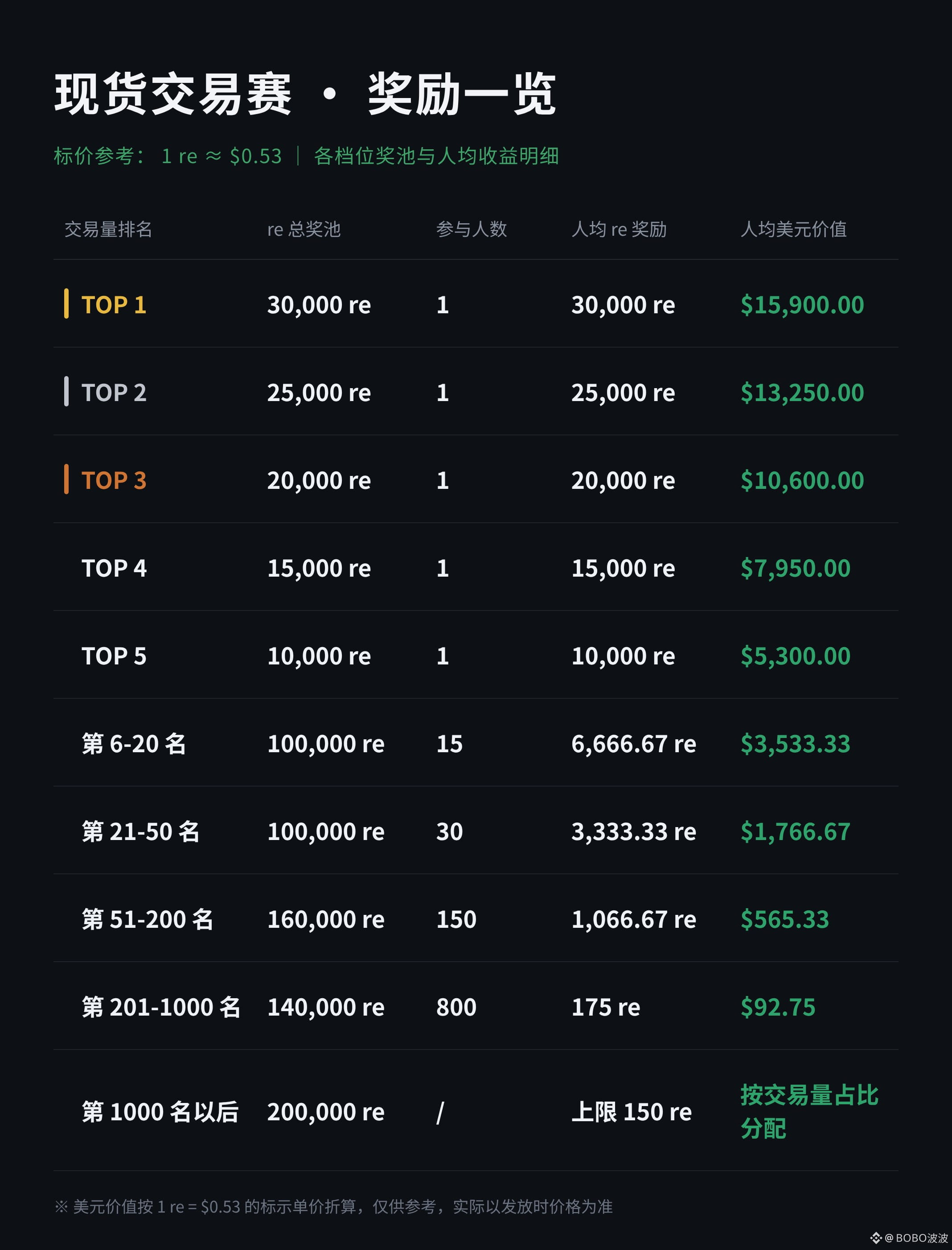Select the 交易量排名 column header
952x1250 pixels.
pos(108,229)
